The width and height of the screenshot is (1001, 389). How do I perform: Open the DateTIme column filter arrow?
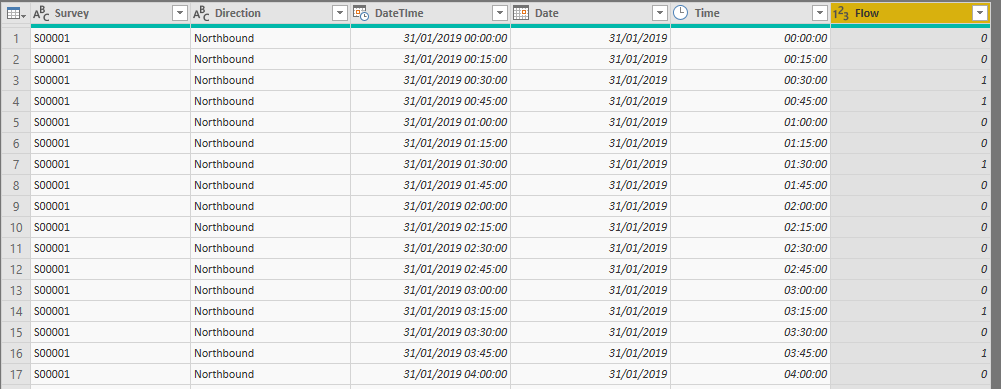[x=500, y=13]
